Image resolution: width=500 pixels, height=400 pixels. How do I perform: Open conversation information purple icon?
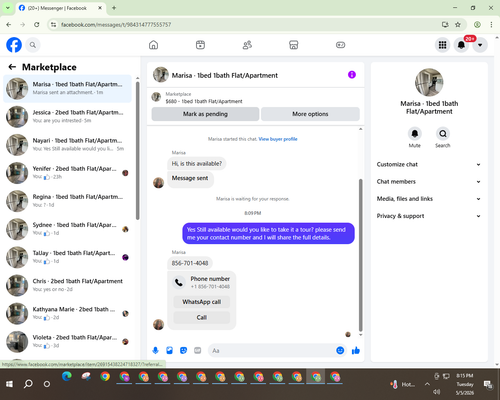(x=352, y=75)
